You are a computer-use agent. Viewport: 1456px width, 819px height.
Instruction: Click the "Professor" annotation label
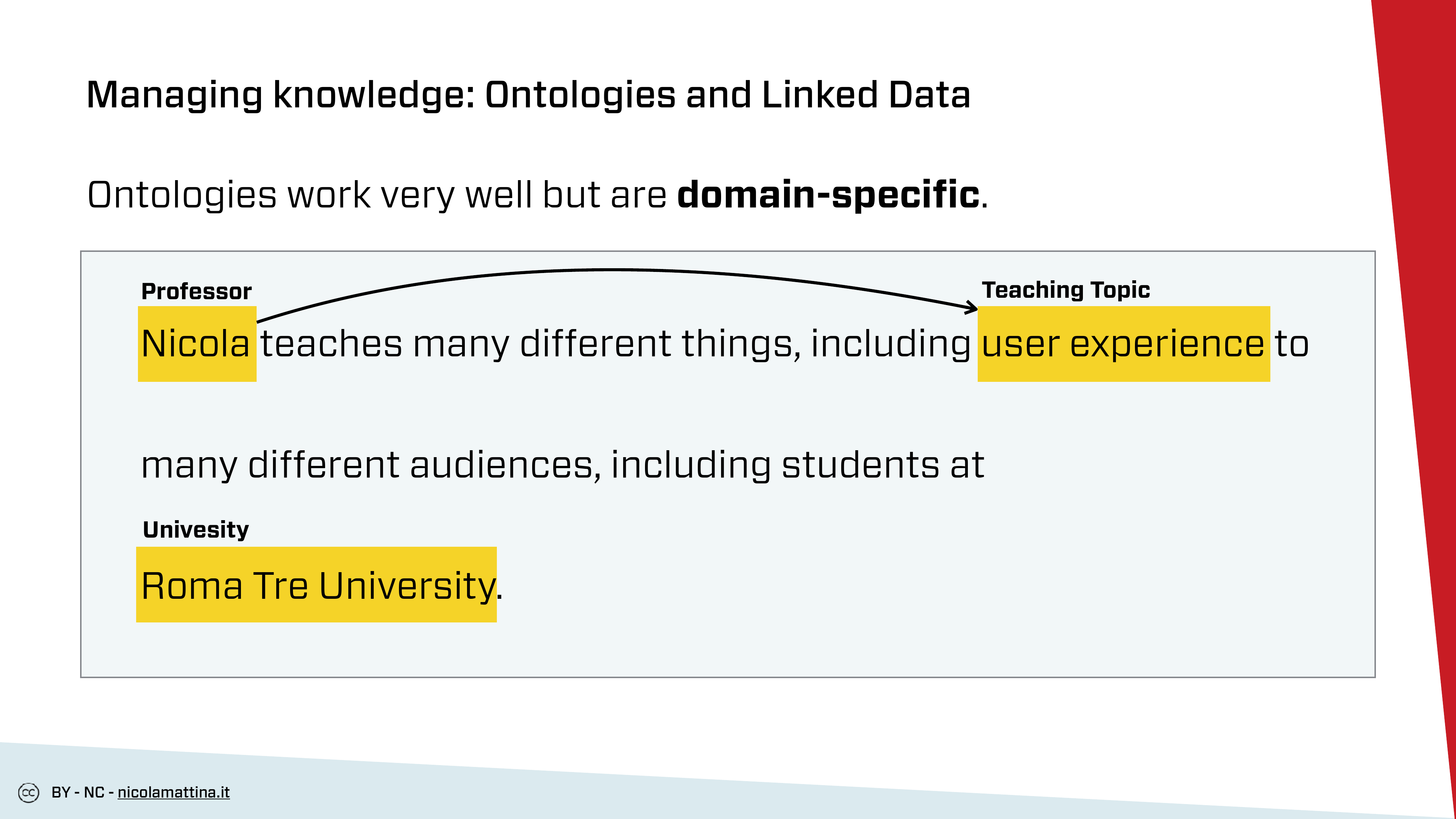(196, 292)
